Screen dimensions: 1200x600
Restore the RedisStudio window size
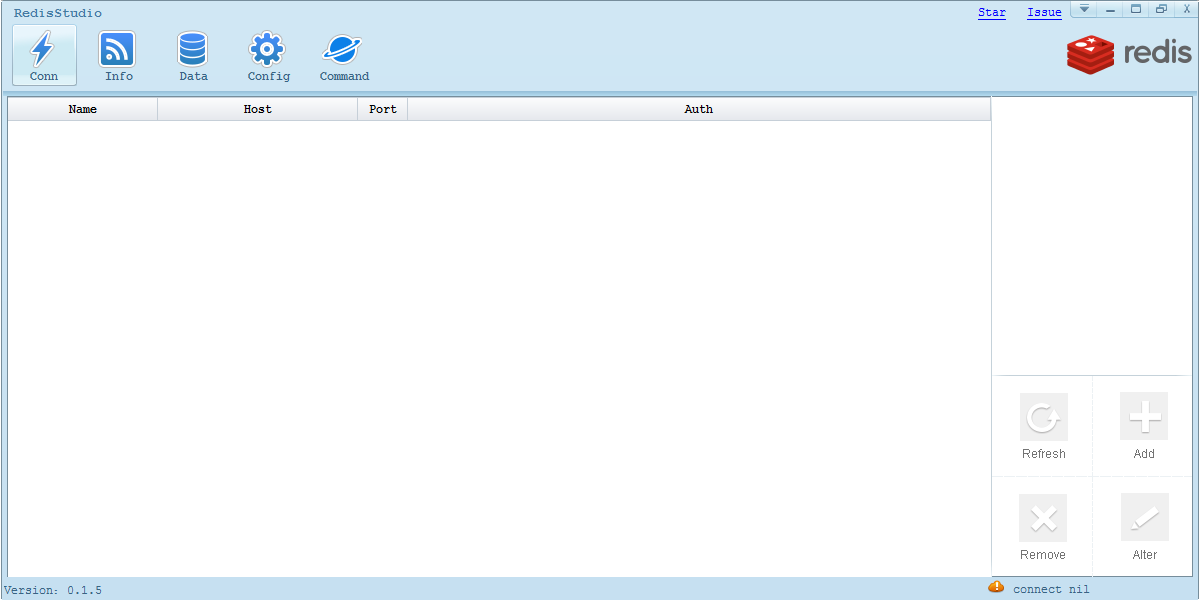[x=1161, y=9]
